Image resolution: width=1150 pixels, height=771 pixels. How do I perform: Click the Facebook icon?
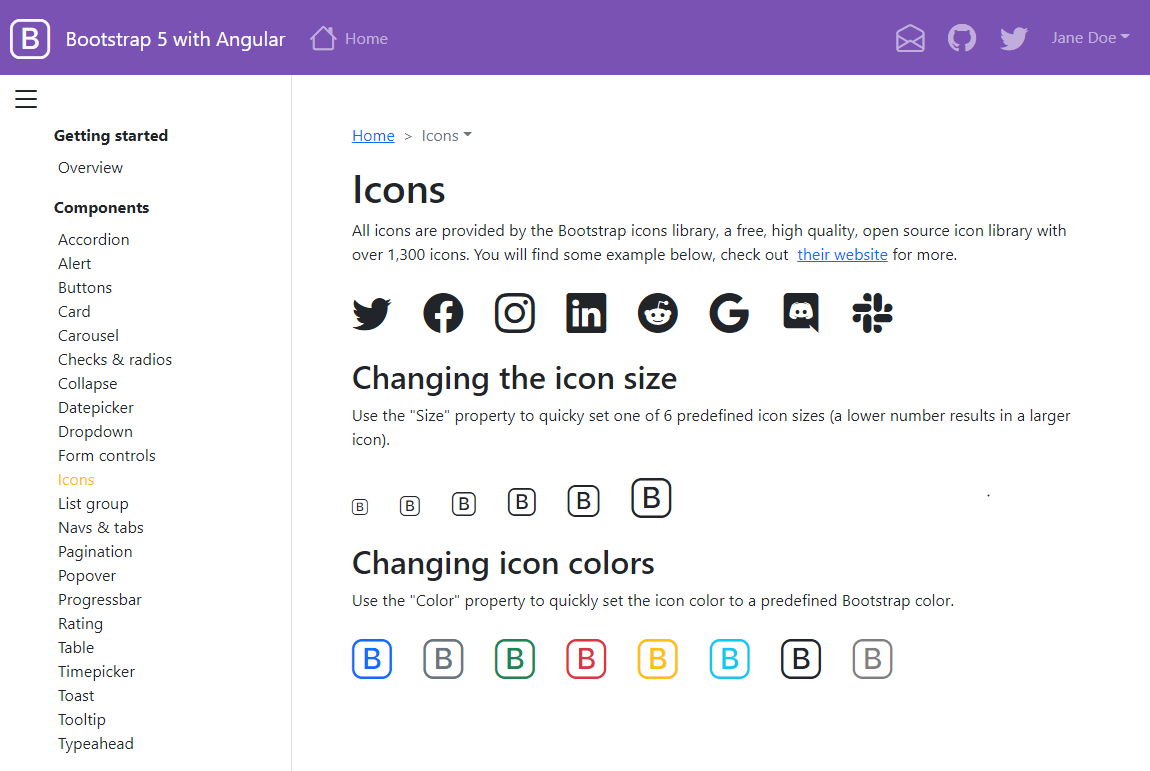point(443,313)
